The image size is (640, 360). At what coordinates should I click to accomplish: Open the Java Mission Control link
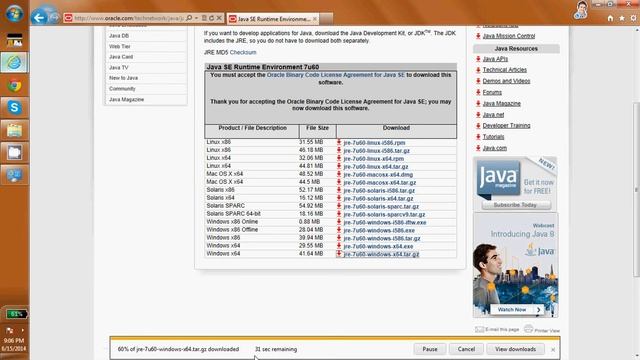pos(509,36)
